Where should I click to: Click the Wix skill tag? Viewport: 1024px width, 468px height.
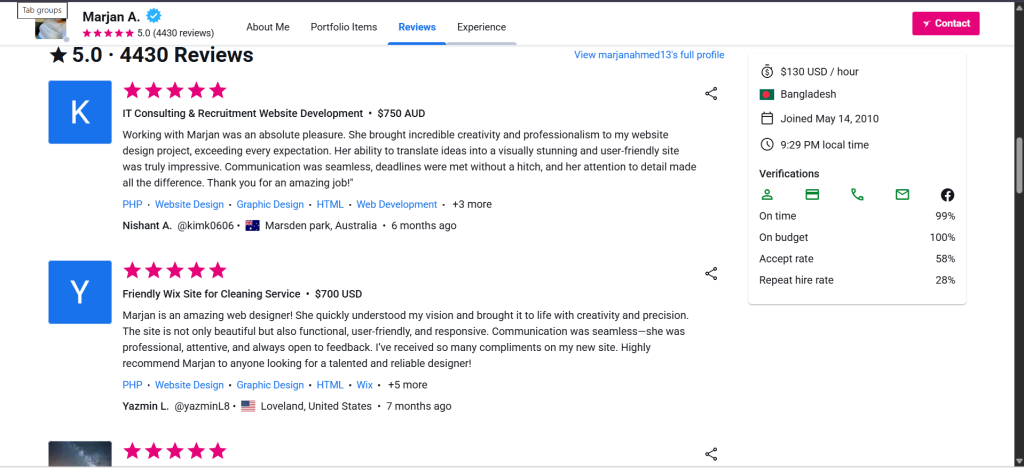pos(364,384)
